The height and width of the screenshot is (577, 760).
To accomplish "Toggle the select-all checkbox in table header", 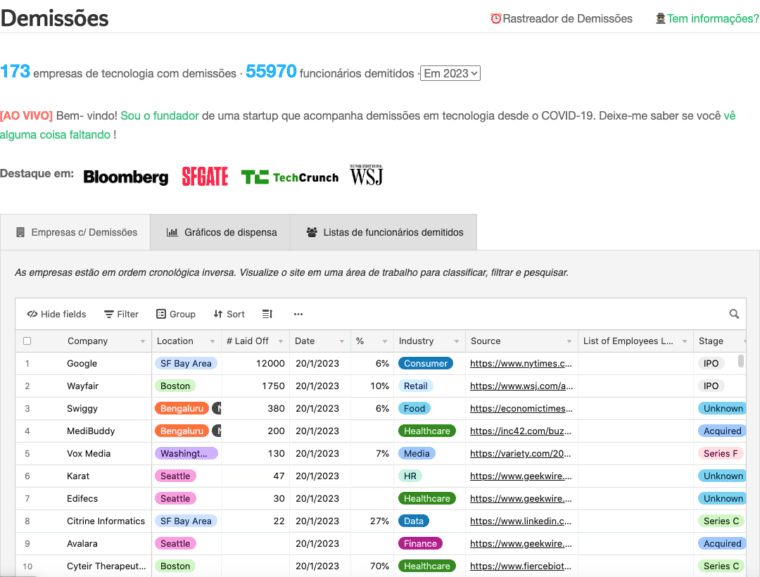I will coord(27,341).
